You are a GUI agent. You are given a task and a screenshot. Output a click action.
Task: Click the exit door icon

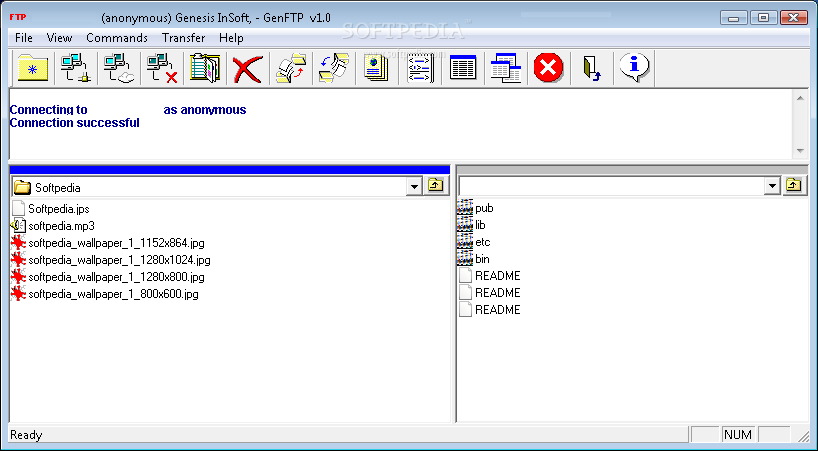coord(591,68)
